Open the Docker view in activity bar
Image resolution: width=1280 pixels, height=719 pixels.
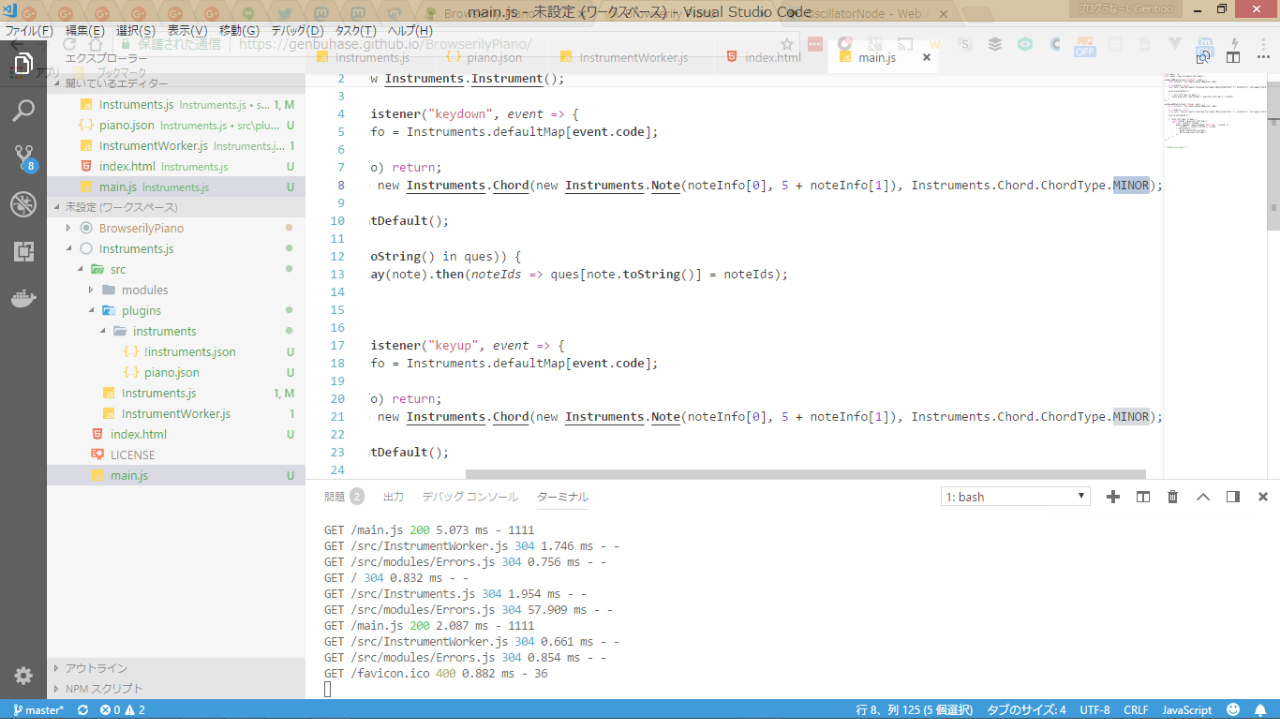23,299
